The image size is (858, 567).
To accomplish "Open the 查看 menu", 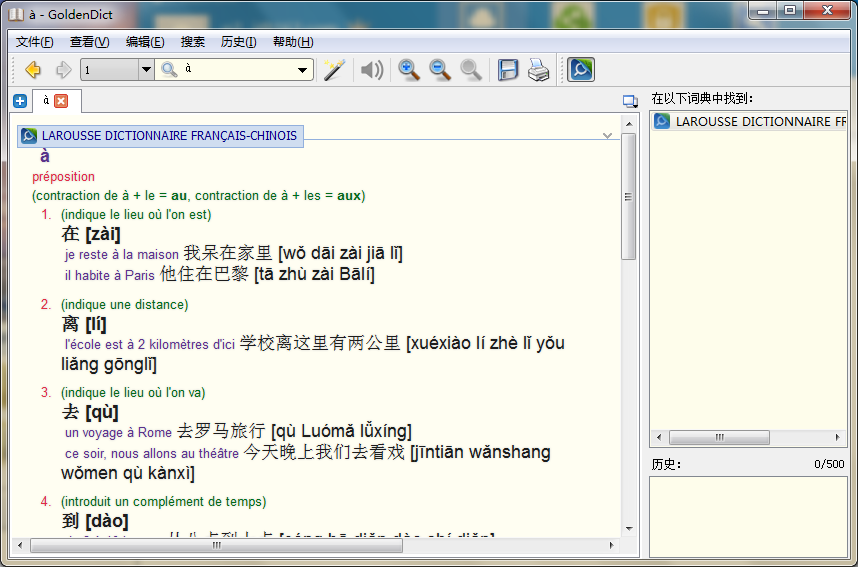I will tap(89, 42).
